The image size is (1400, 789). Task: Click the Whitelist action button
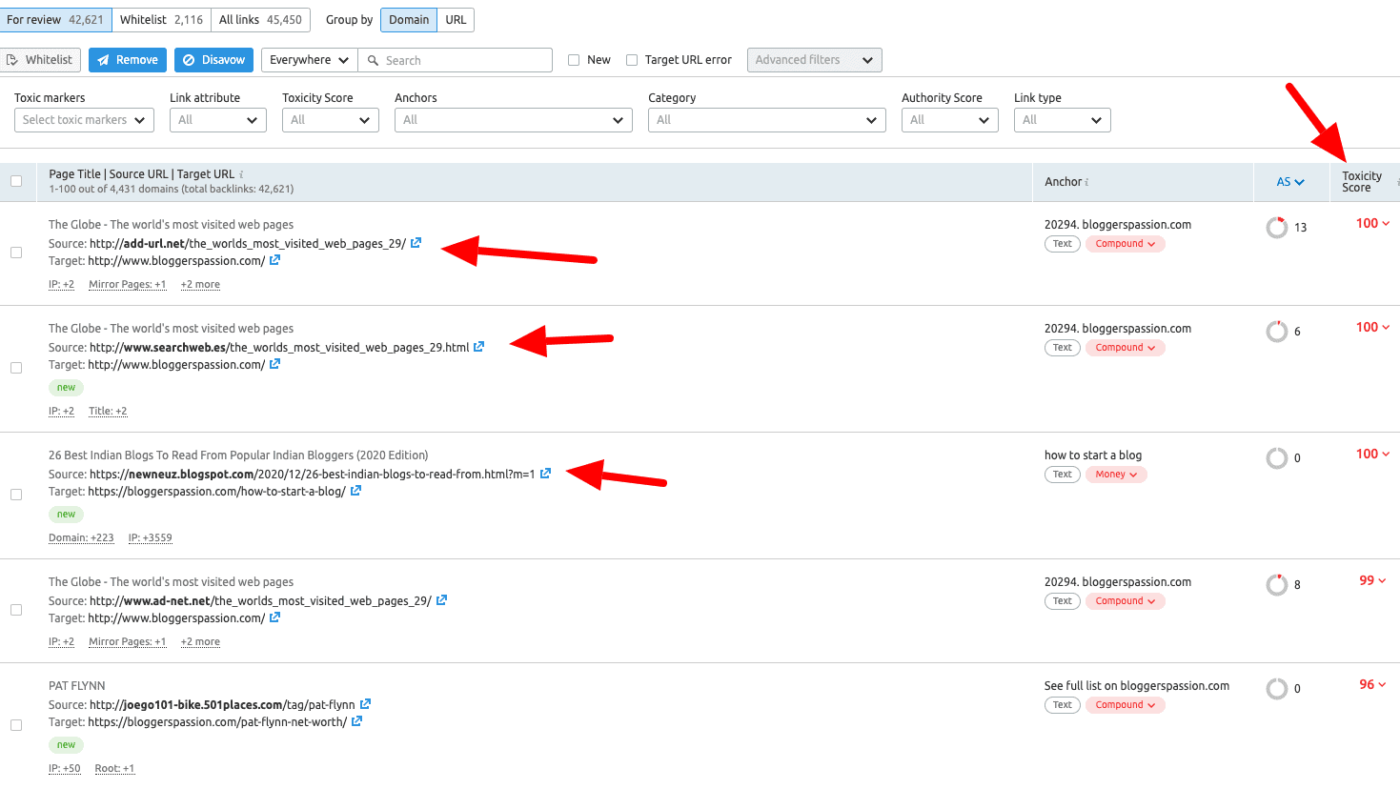point(40,60)
